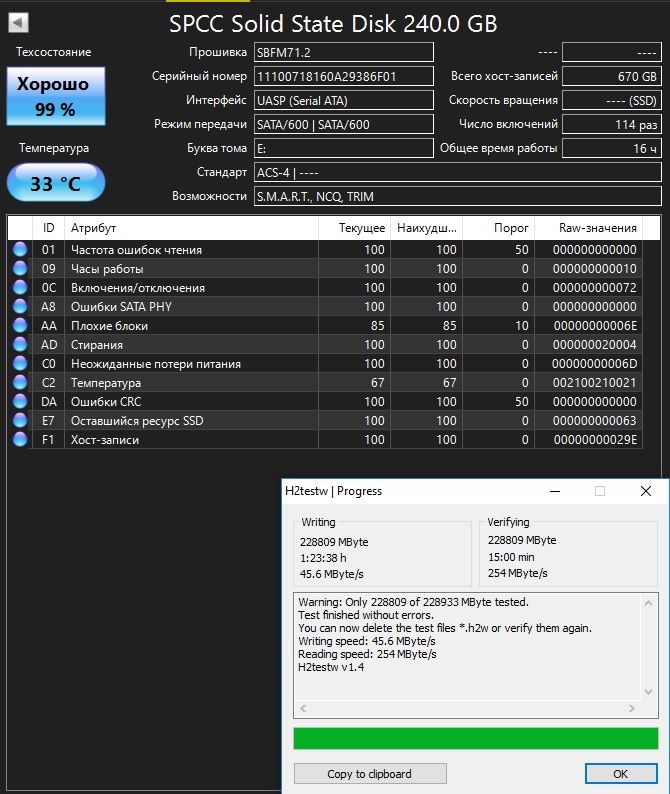Click status icon for Включения/отключения row
Viewport: 670px width, 794px height.
pos(20,287)
